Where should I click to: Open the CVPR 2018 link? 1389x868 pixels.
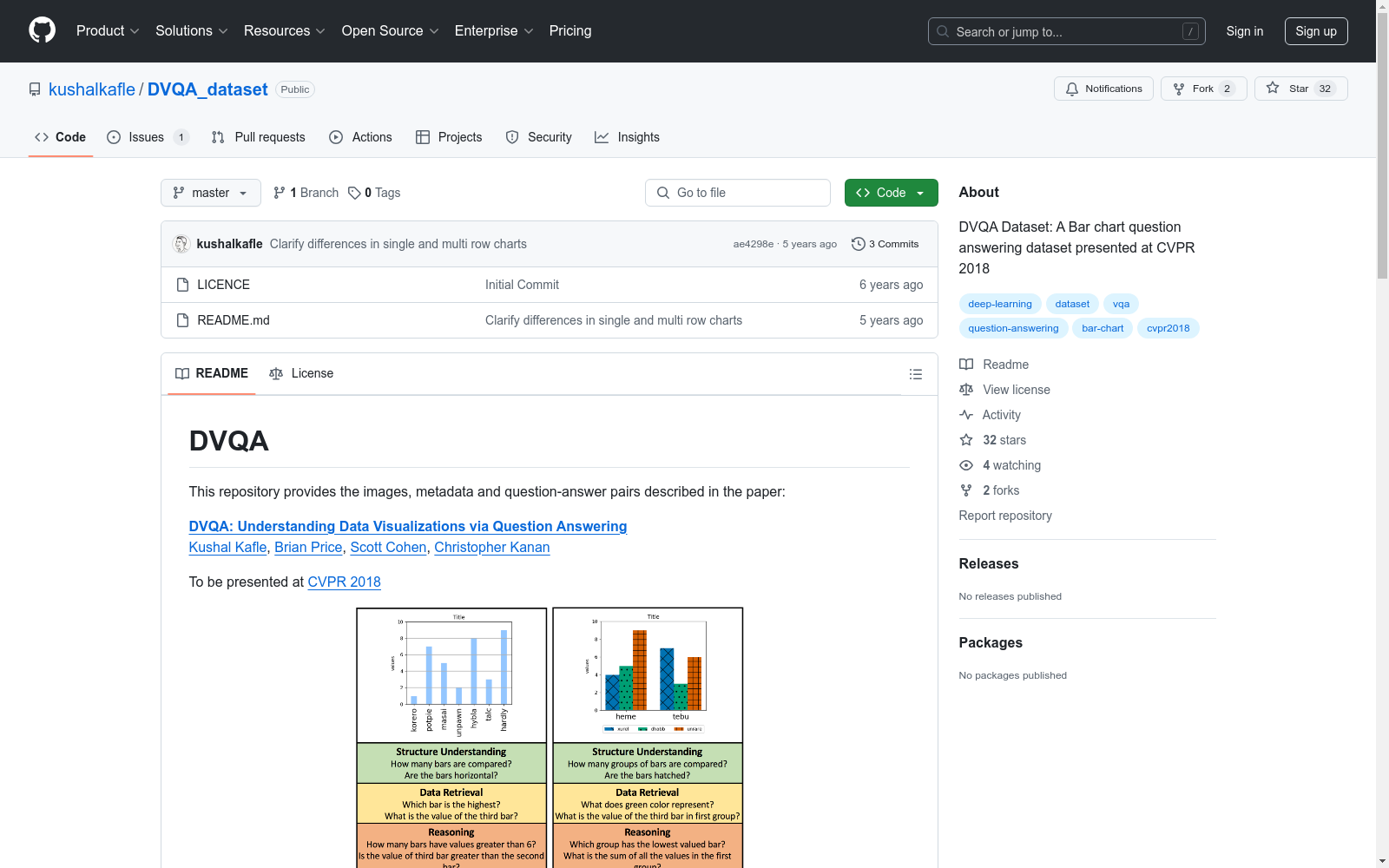pyautogui.click(x=344, y=582)
